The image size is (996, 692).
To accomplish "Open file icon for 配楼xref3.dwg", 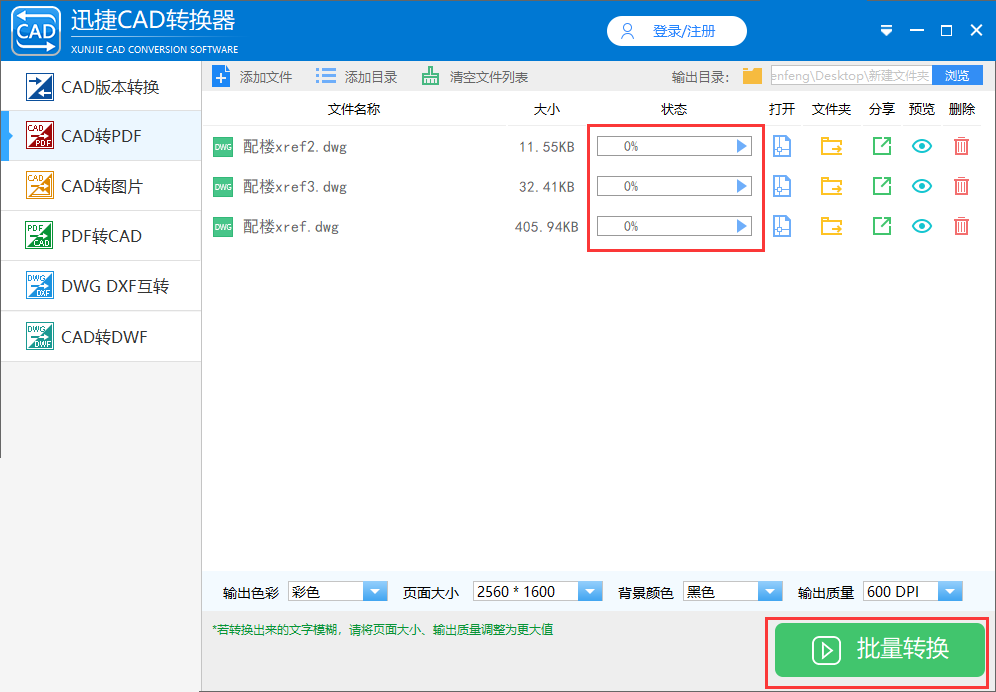I will pyautogui.click(x=781, y=186).
